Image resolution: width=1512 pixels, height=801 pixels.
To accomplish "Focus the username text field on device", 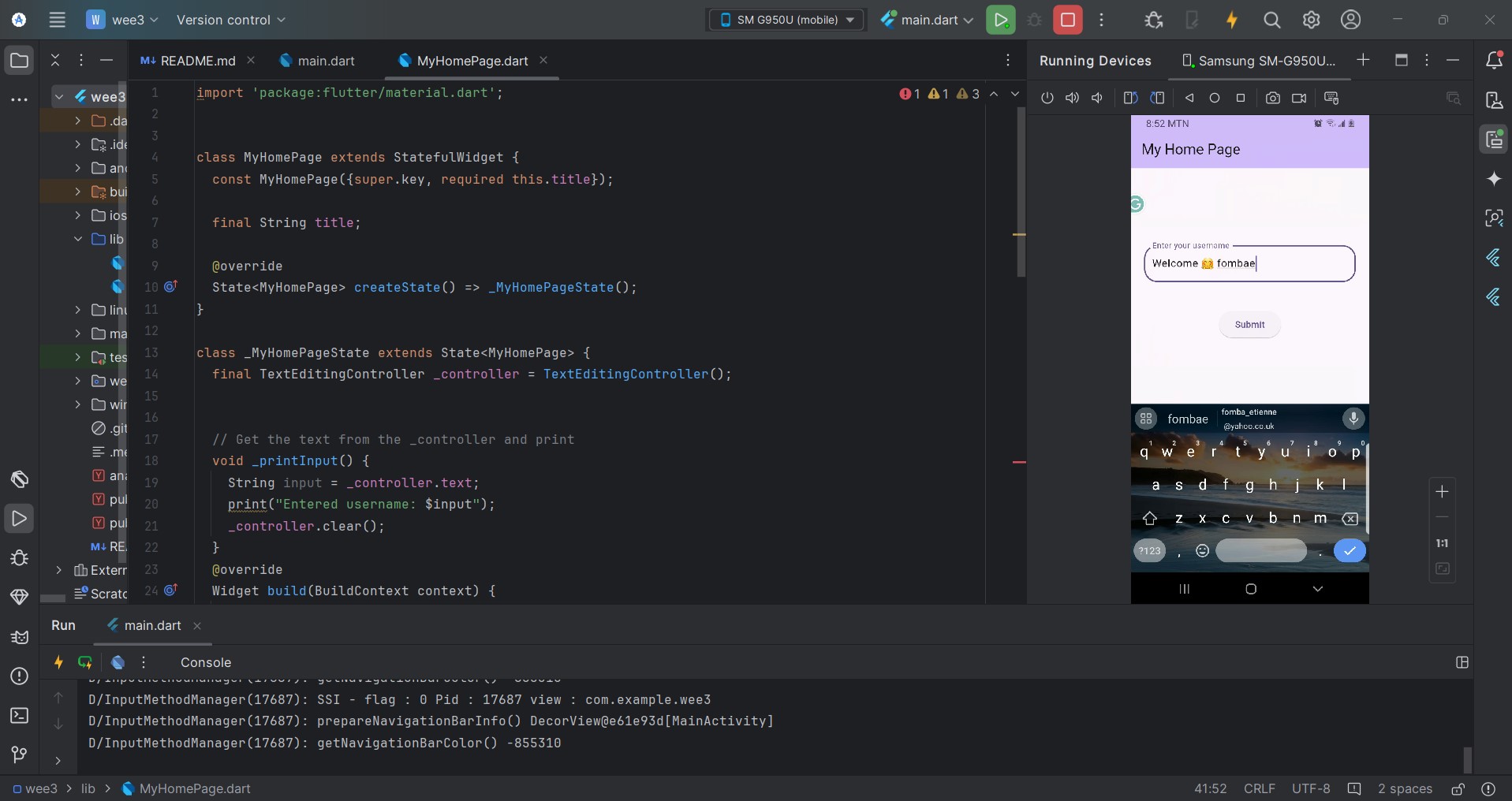I will pyautogui.click(x=1249, y=263).
